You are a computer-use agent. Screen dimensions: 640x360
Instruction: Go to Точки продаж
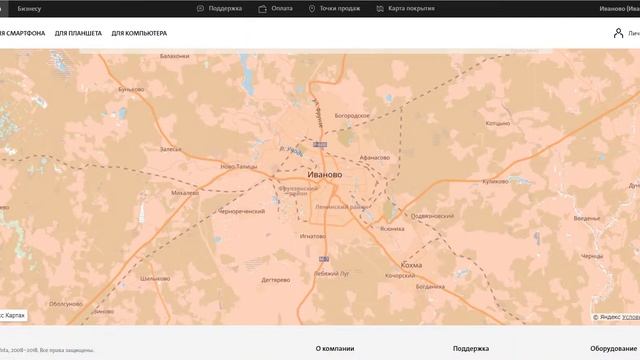pyautogui.click(x=340, y=9)
